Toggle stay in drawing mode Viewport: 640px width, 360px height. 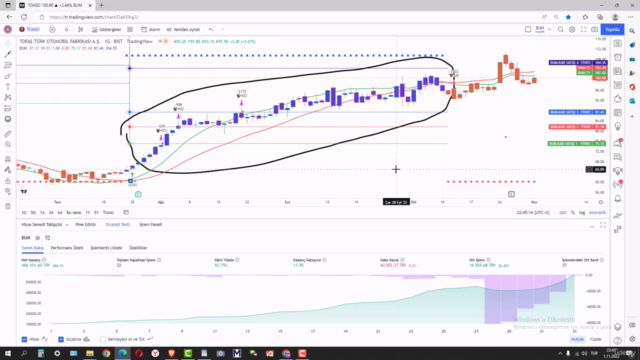8,170
